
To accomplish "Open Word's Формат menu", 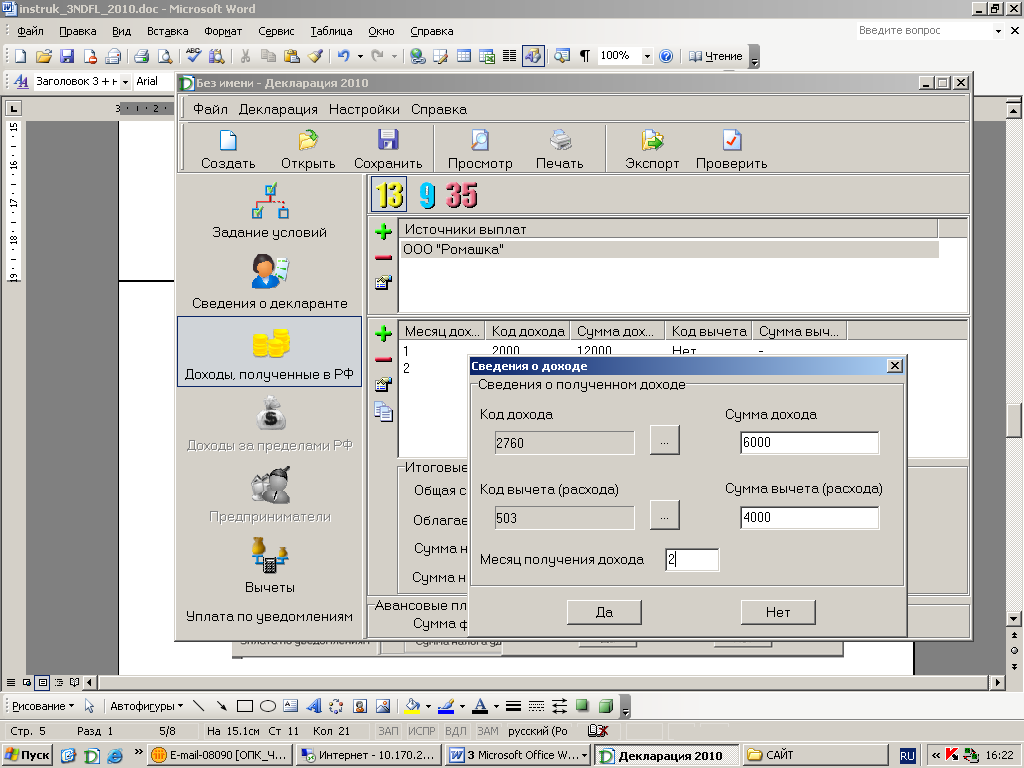I will click(223, 31).
